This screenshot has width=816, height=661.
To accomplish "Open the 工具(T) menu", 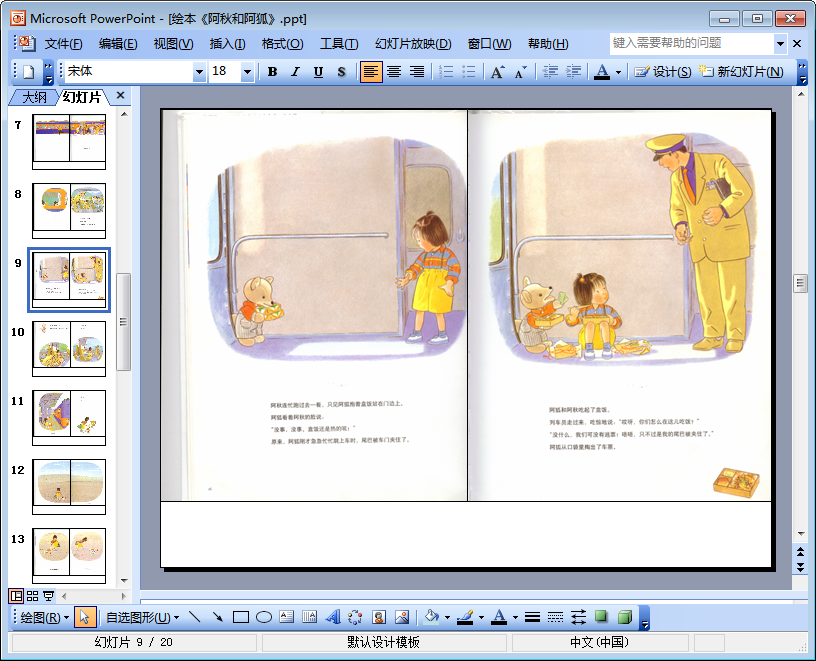I will (339, 44).
